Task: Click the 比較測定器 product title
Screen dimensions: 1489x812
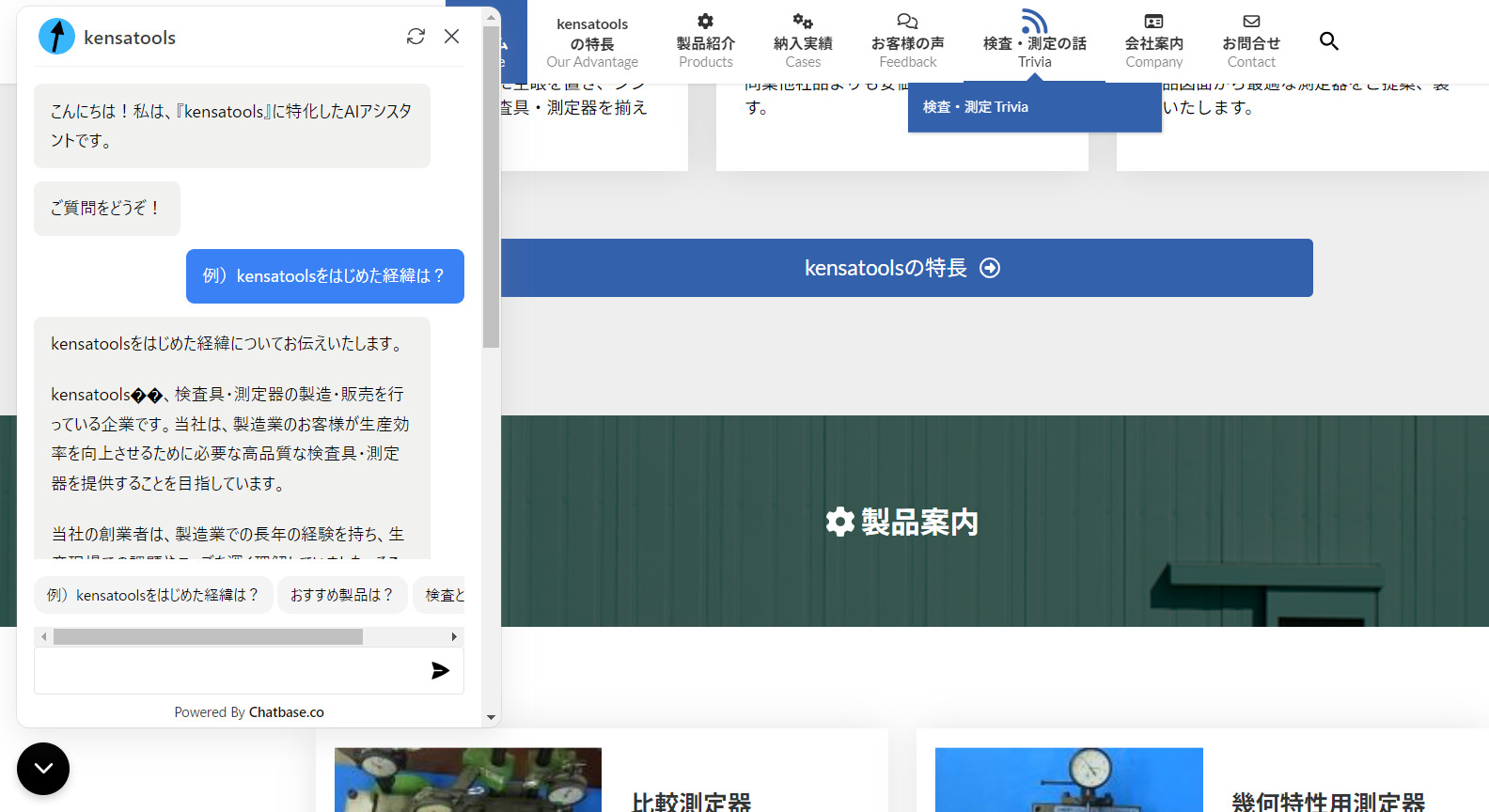Action: 691,802
